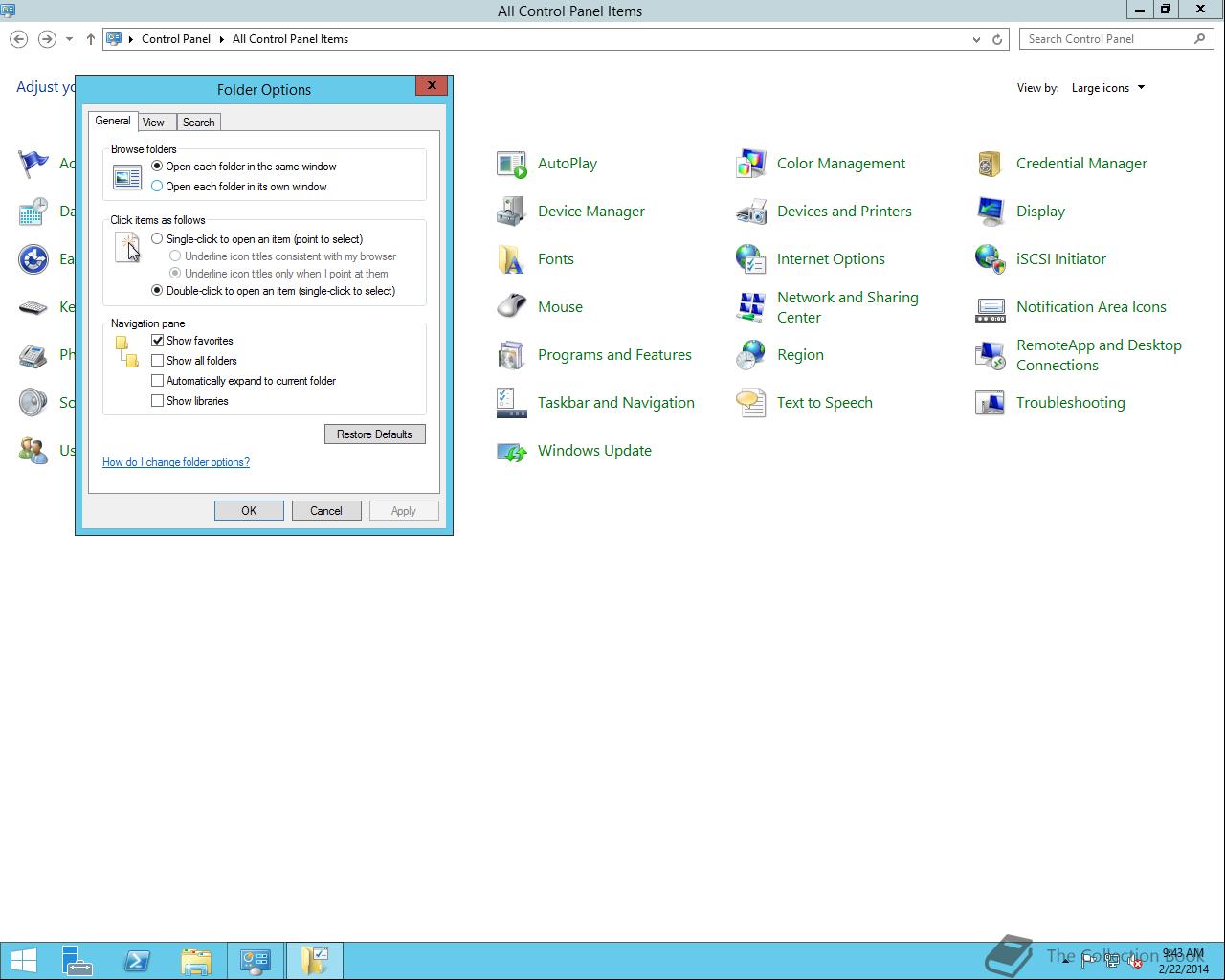Open File Explorer from the taskbar
The width and height of the screenshot is (1225, 980).
tap(196, 961)
